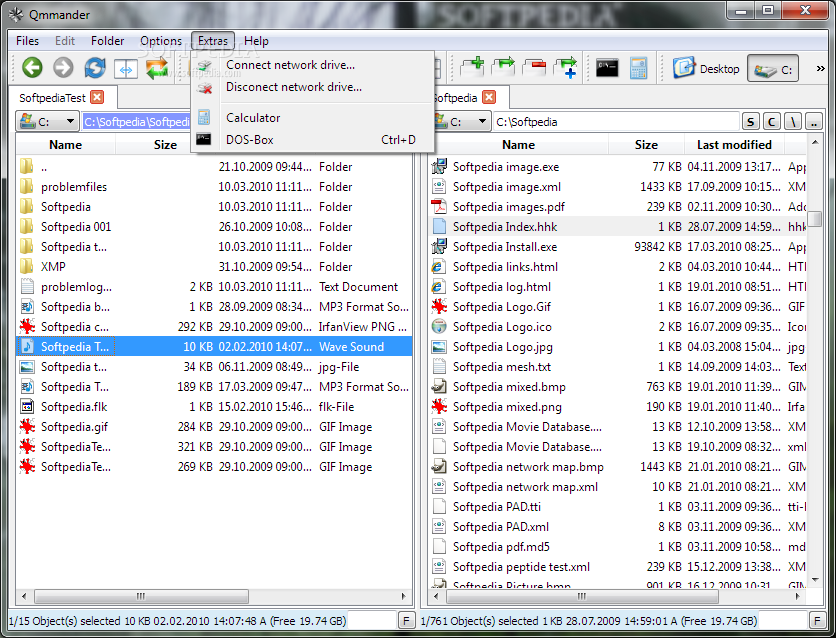Viewport: 836px width, 638px height.
Task: Click the GIMP icon of Softpedia mixed.bmp
Action: click(439, 387)
